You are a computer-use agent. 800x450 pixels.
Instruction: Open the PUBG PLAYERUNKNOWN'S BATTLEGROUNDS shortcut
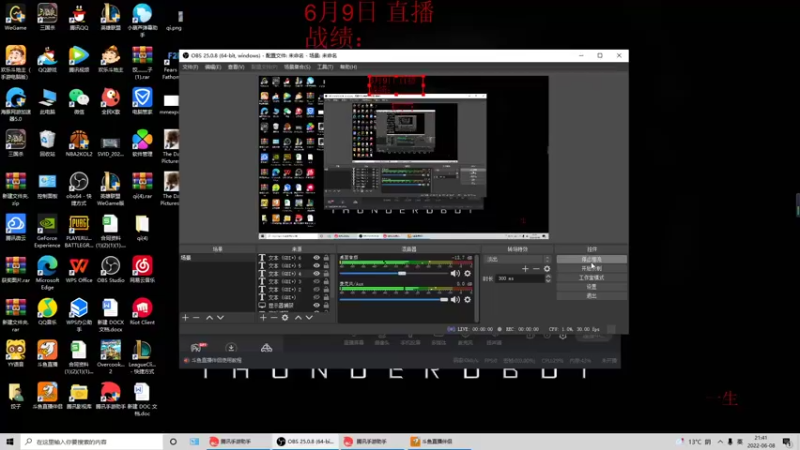[x=79, y=231]
